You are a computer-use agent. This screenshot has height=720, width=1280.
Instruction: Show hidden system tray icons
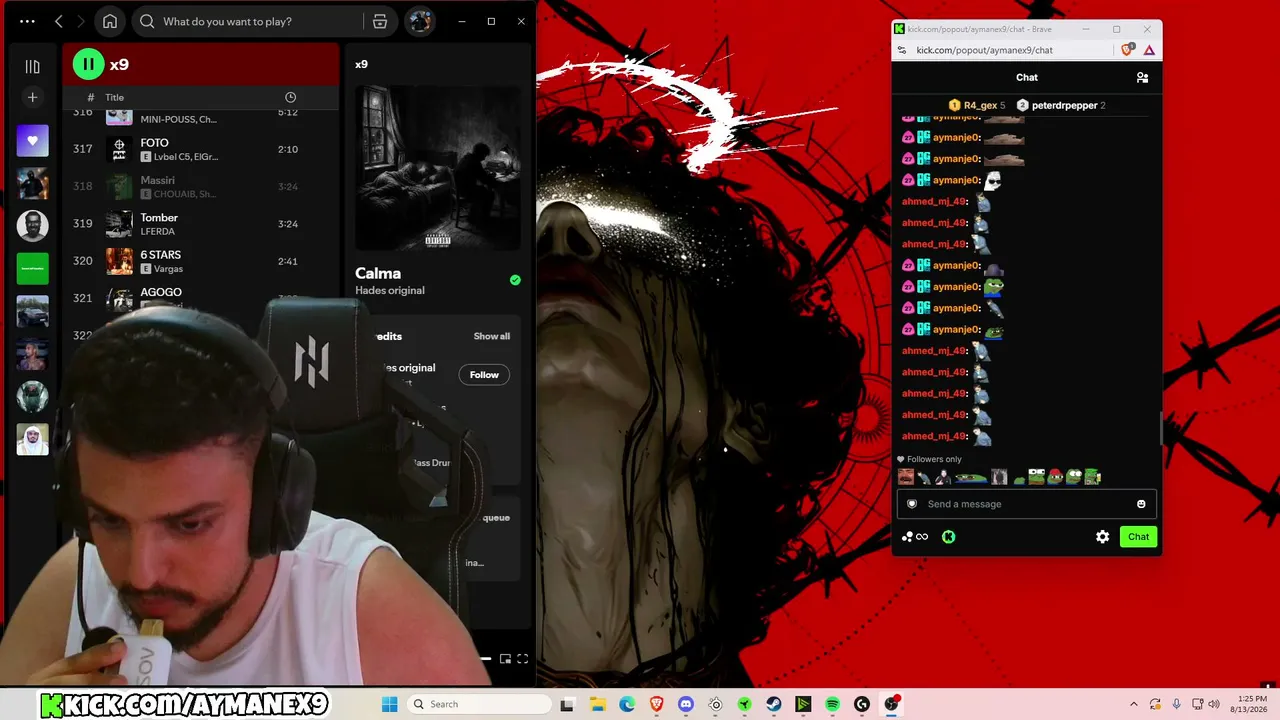[1133, 704]
